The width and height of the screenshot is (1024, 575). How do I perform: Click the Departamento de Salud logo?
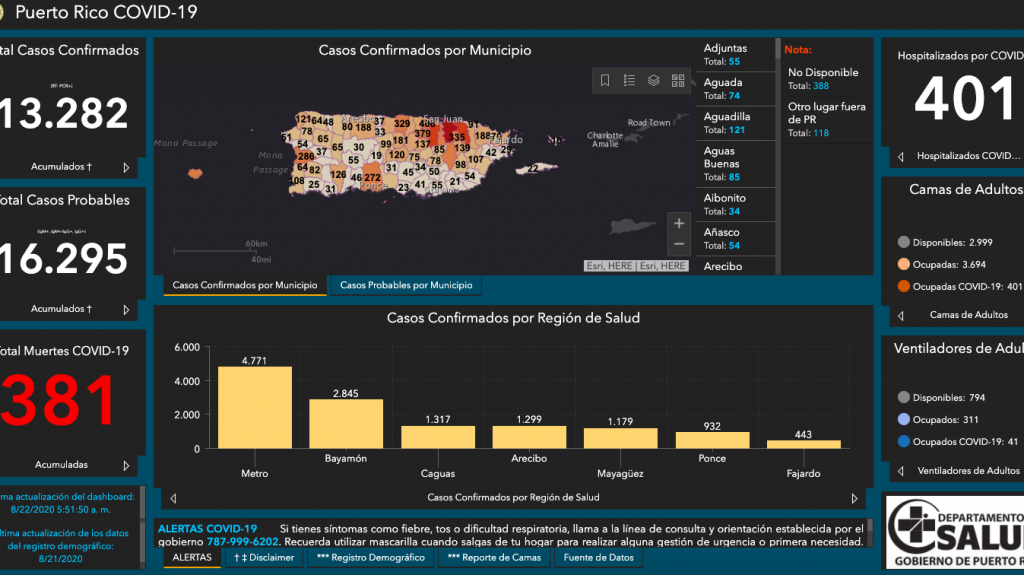tap(955, 529)
